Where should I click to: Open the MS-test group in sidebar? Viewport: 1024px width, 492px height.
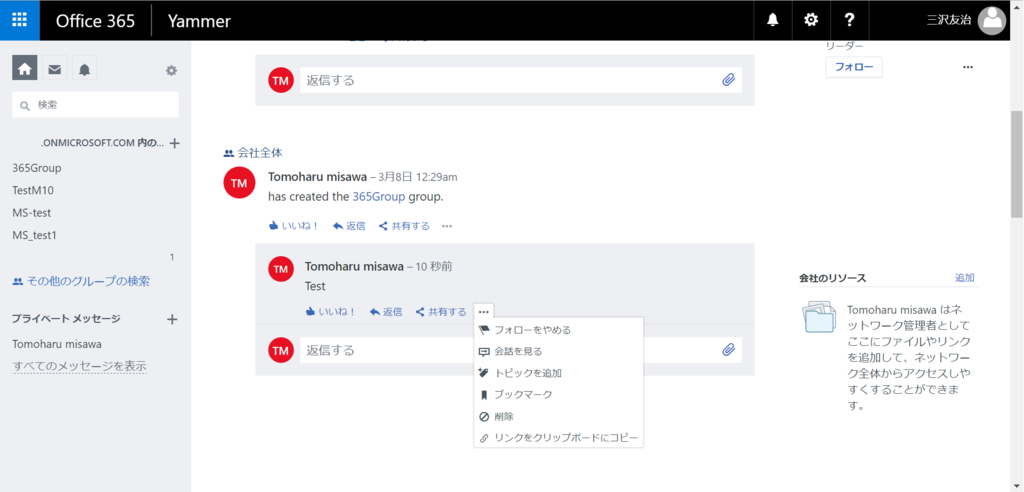click(x=31, y=212)
